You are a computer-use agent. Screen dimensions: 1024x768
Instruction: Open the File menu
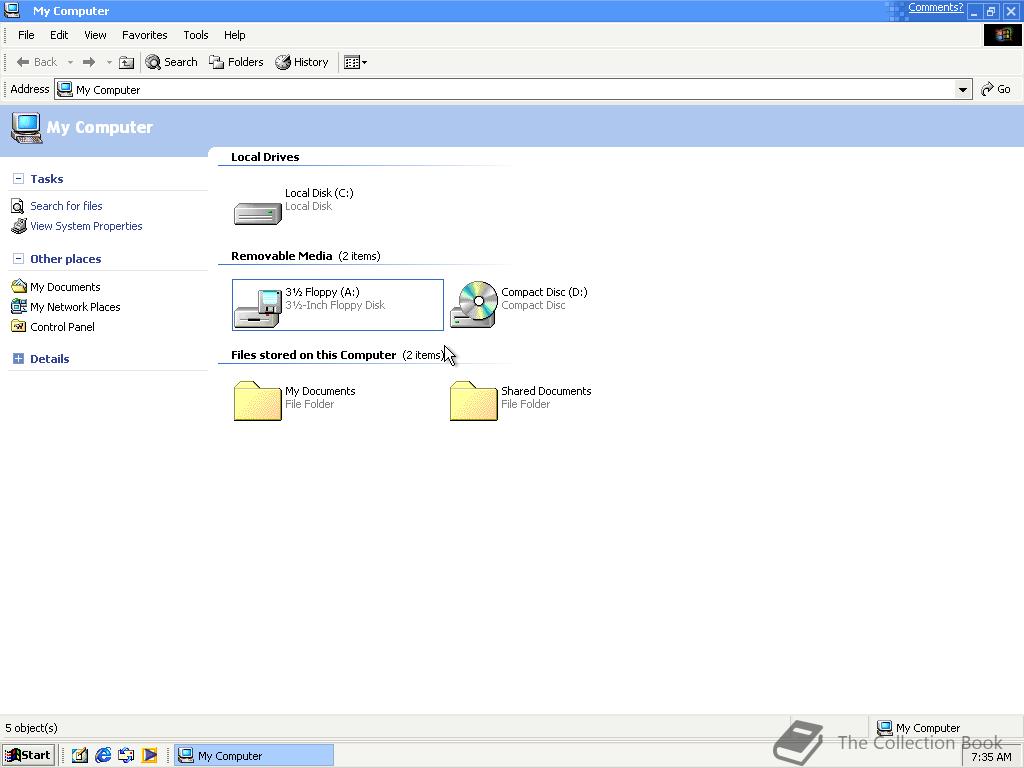coord(26,35)
